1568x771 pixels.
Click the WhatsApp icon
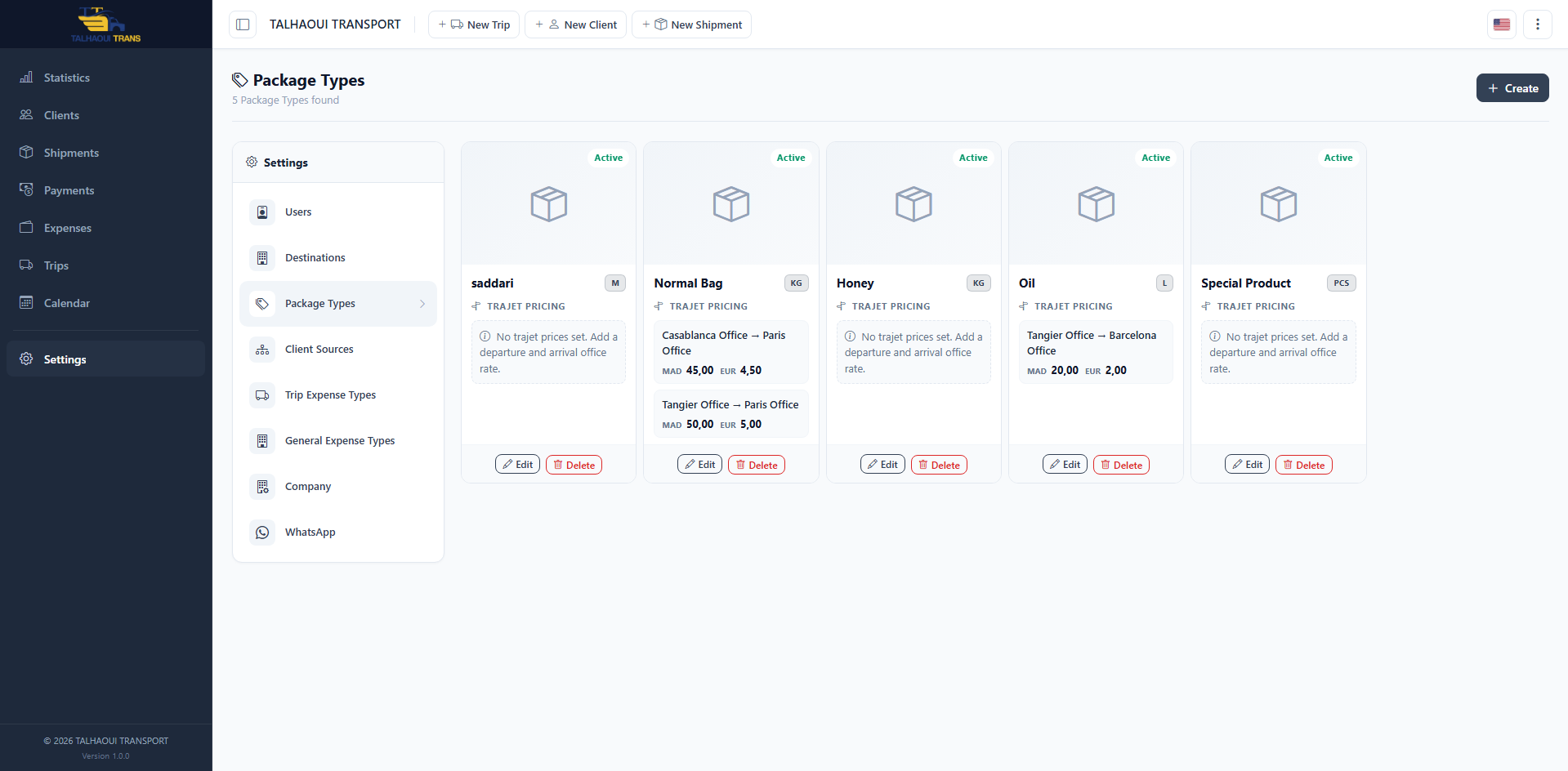262,533
